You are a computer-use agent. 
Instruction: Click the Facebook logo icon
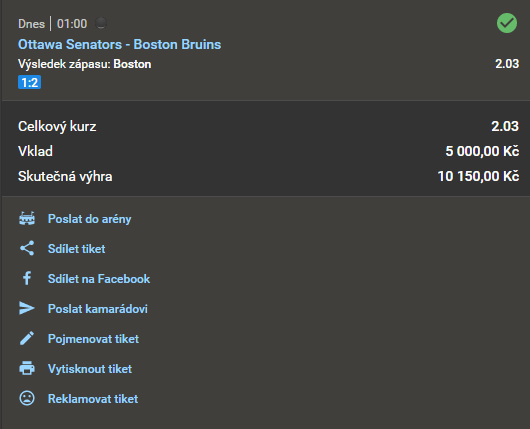pyautogui.click(x=27, y=278)
